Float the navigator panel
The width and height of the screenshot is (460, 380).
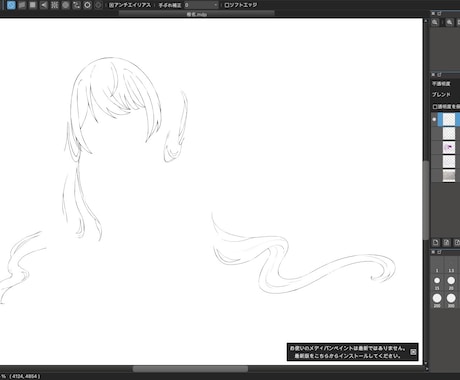coord(439,13)
